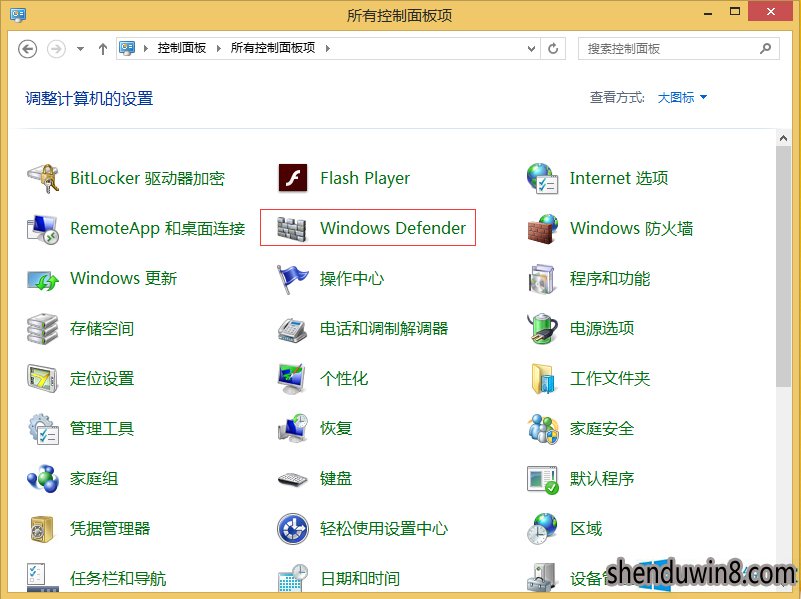Click the 所有控制面板项 breadcrumb segment
Image resolution: width=801 pixels, height=599 pixels.
[x=273, y=48]
